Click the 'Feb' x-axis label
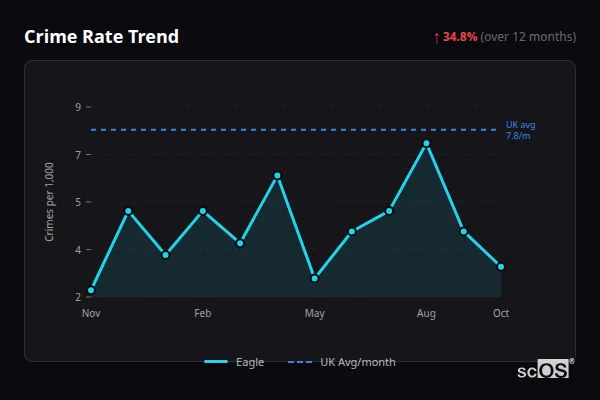The width and height of the screenshot is (600, 400). [x=202, y=313]
